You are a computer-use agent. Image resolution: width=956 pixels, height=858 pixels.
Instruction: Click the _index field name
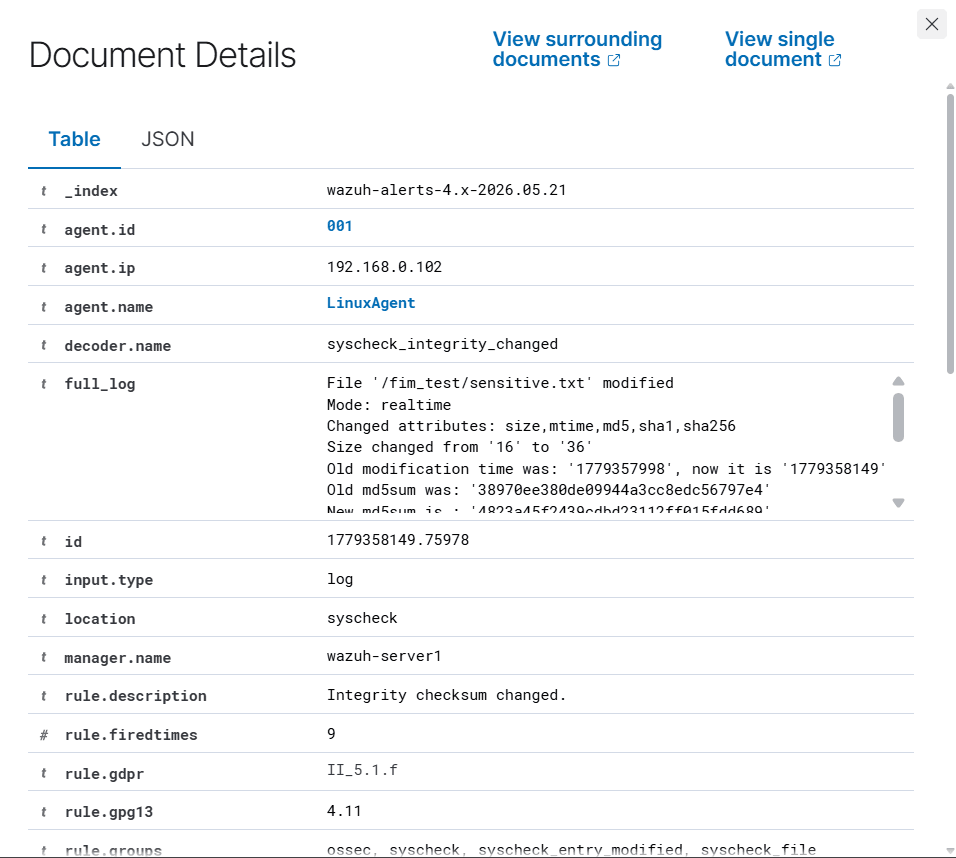[91, 191]
